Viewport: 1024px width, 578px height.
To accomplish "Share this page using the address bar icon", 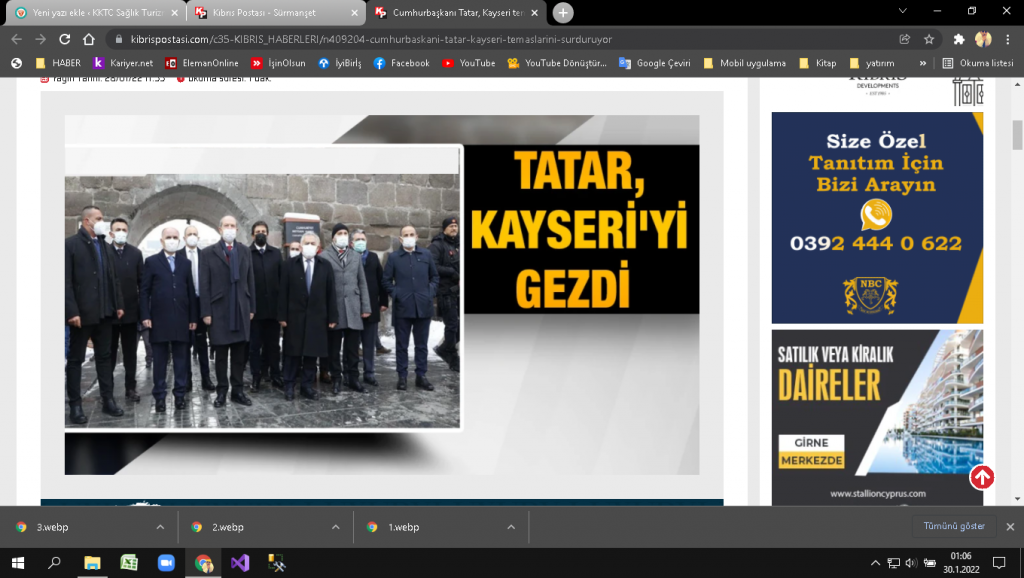I will click(905, 39).
